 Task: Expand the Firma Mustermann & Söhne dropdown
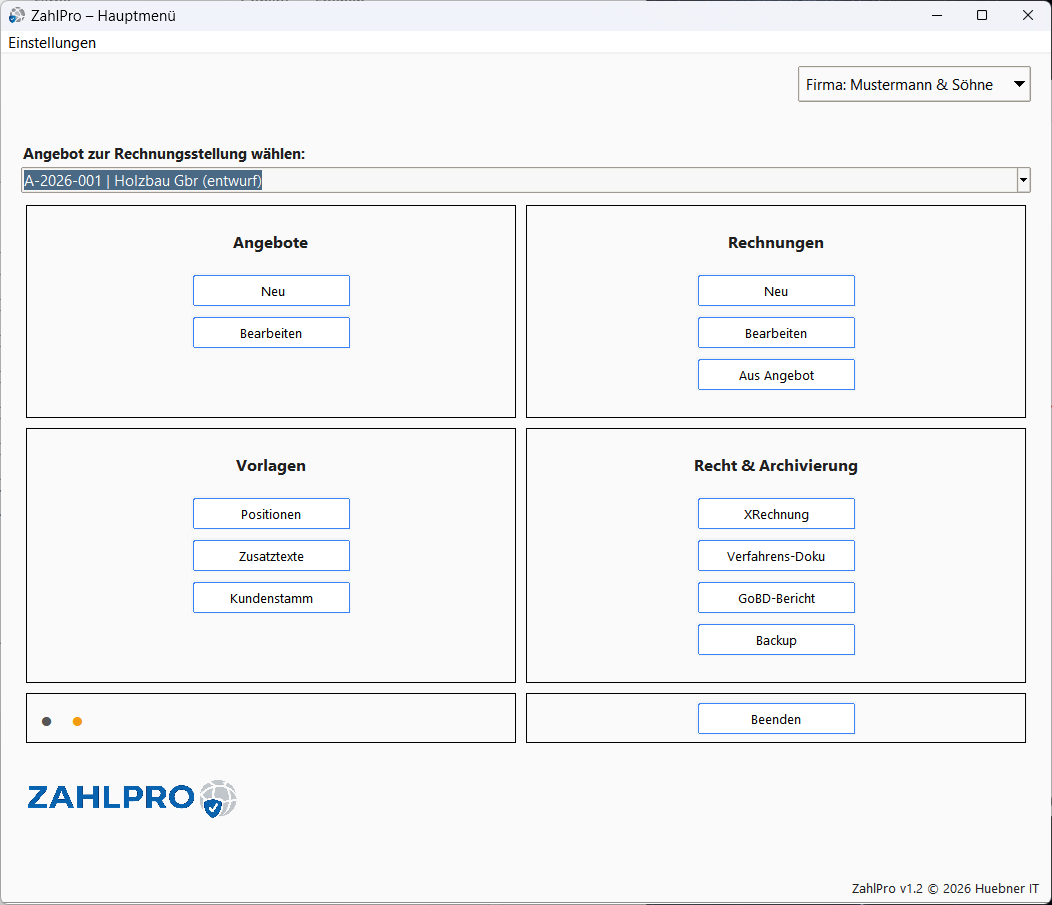(1019, 85)
